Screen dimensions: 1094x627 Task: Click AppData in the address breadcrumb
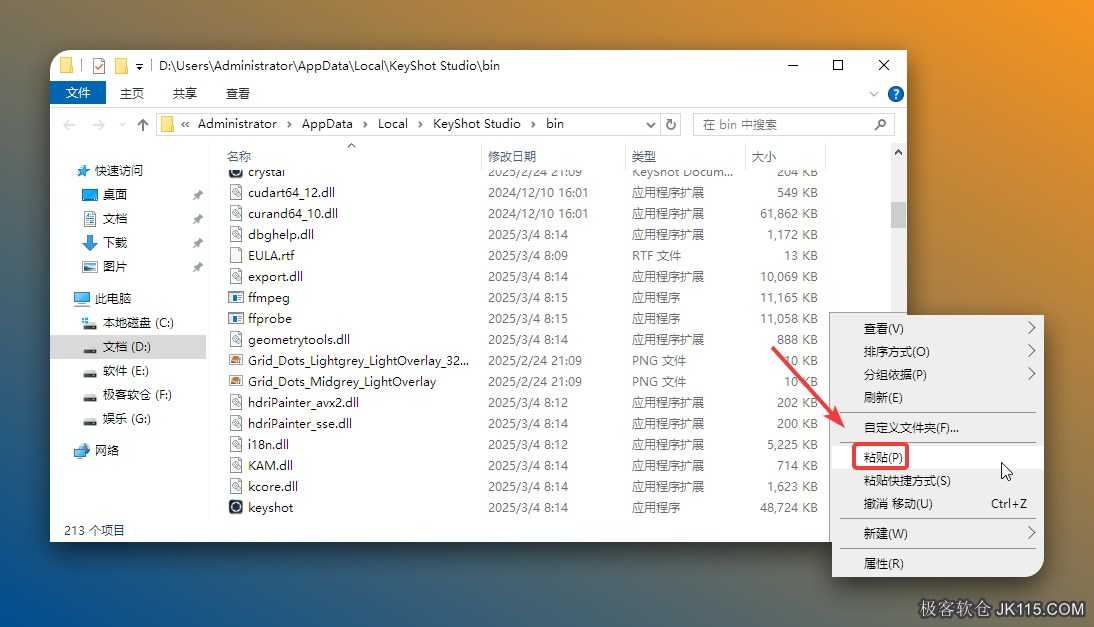click(327, 123)
